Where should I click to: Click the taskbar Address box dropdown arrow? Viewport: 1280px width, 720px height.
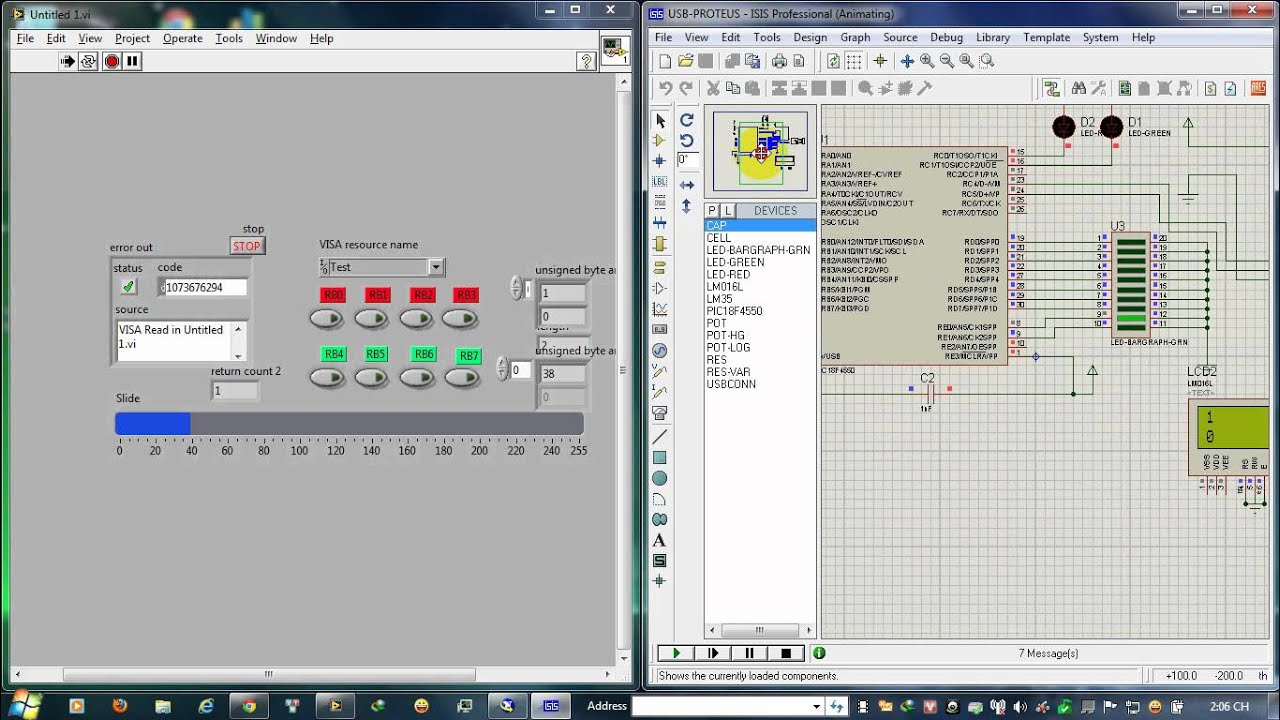point(816,706)
